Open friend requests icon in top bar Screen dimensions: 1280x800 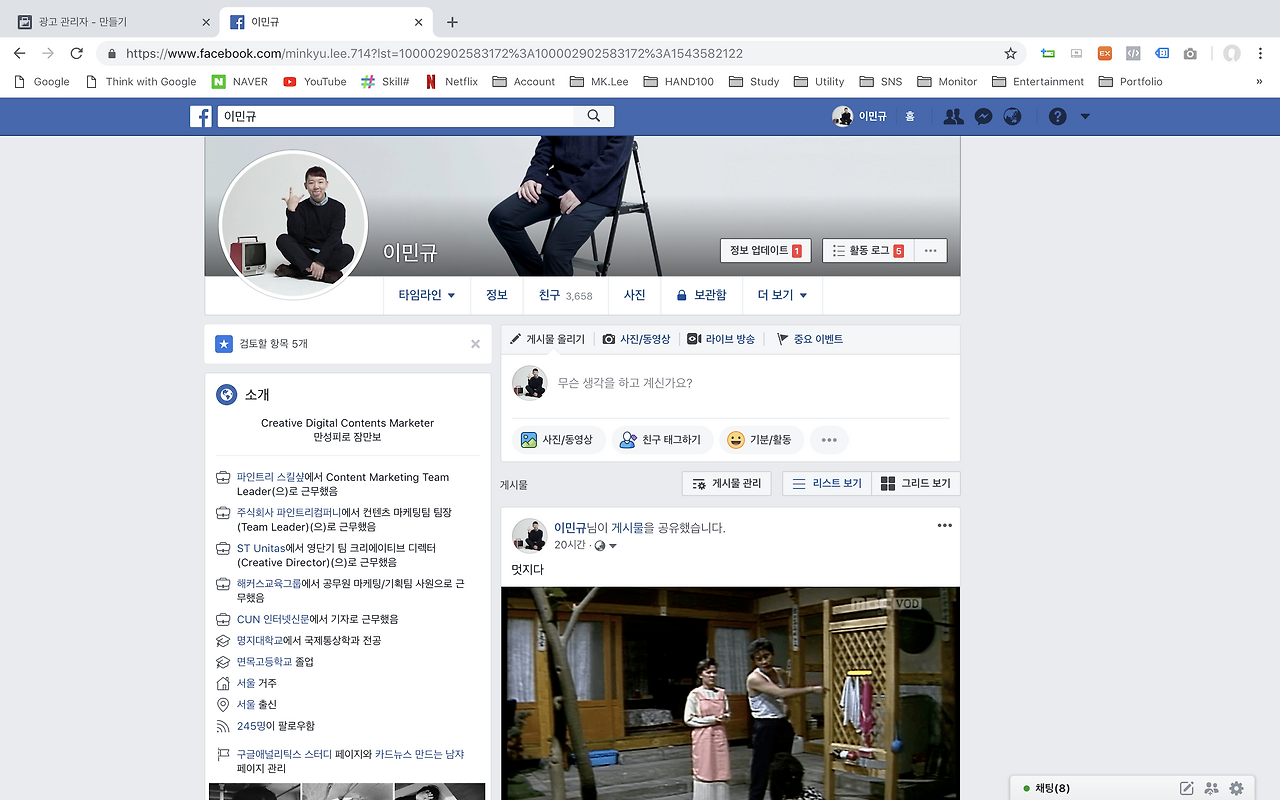[x=953, y=116]
